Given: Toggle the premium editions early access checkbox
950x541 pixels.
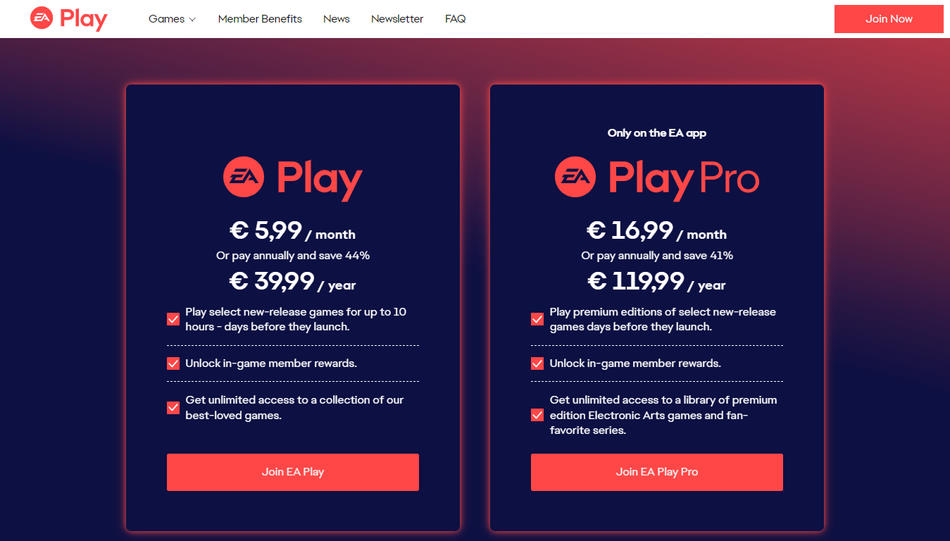Looking at the screenshot, I should click(537, 320).
